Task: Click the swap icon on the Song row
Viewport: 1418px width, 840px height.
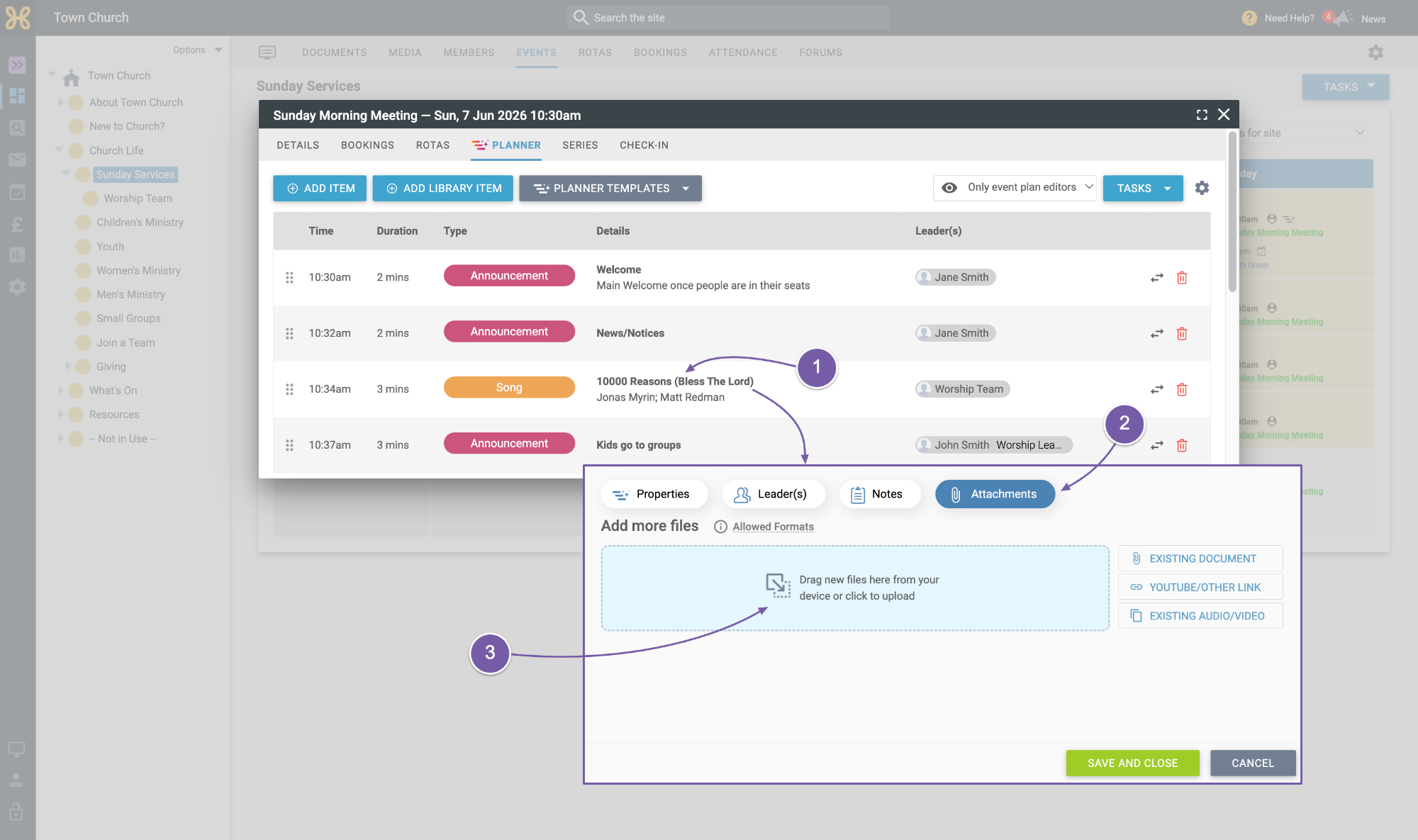Action: (x=1157, y=390)
